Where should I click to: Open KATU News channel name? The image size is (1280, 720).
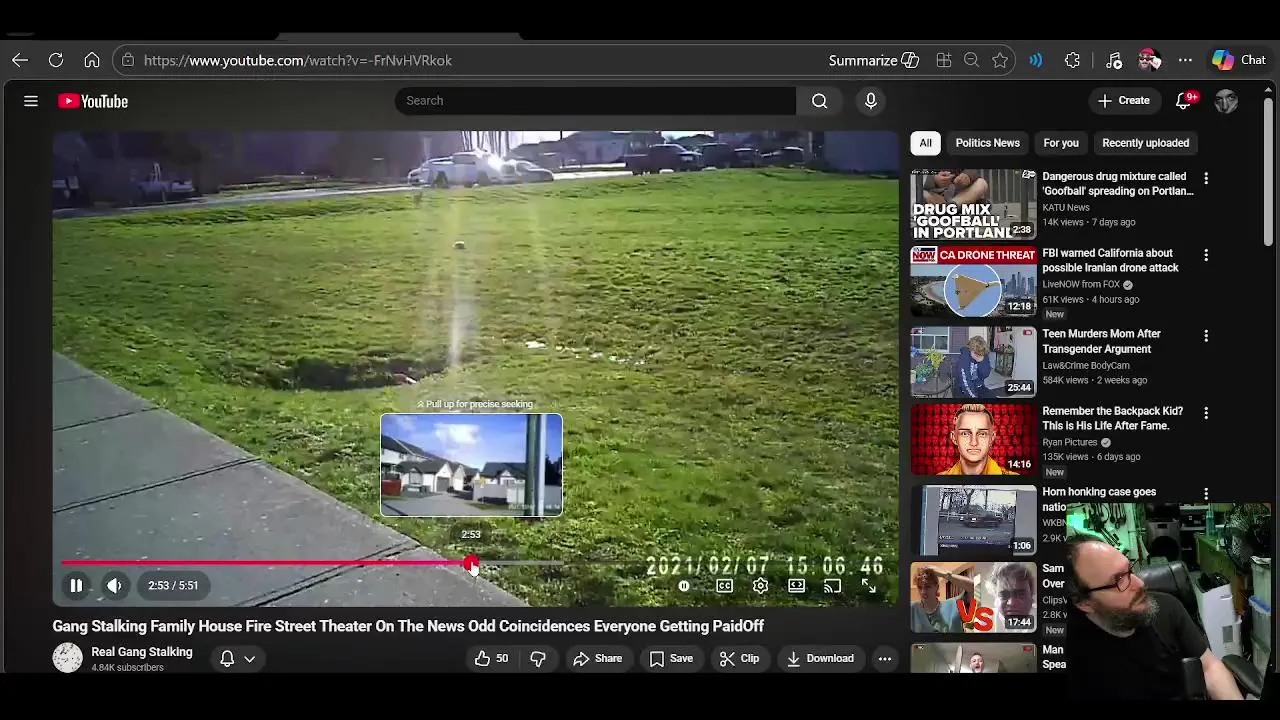1066,207
